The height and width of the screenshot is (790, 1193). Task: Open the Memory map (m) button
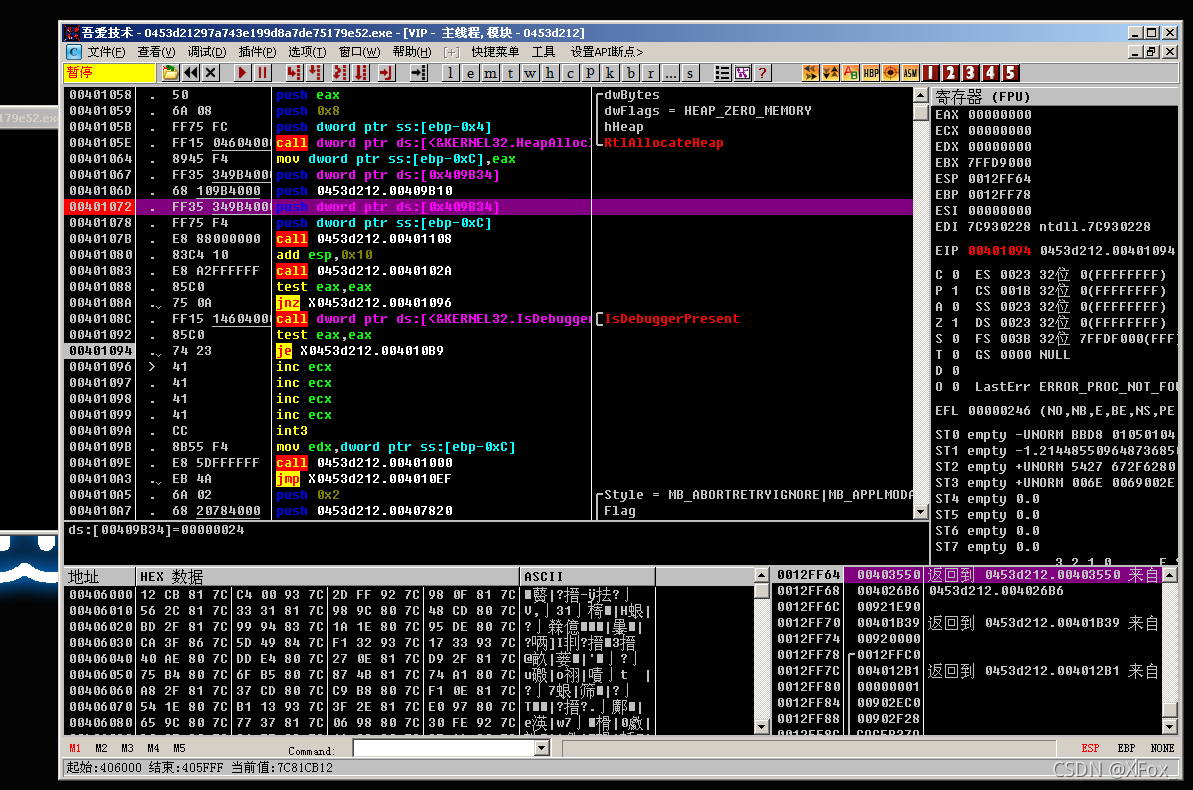click(x=491, y=73)
